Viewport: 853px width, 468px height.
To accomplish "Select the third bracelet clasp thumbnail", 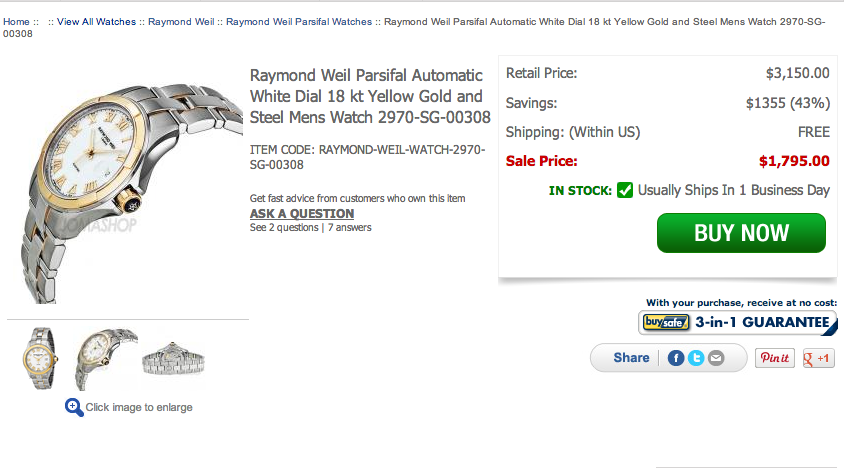I will (x=173, y=358).
